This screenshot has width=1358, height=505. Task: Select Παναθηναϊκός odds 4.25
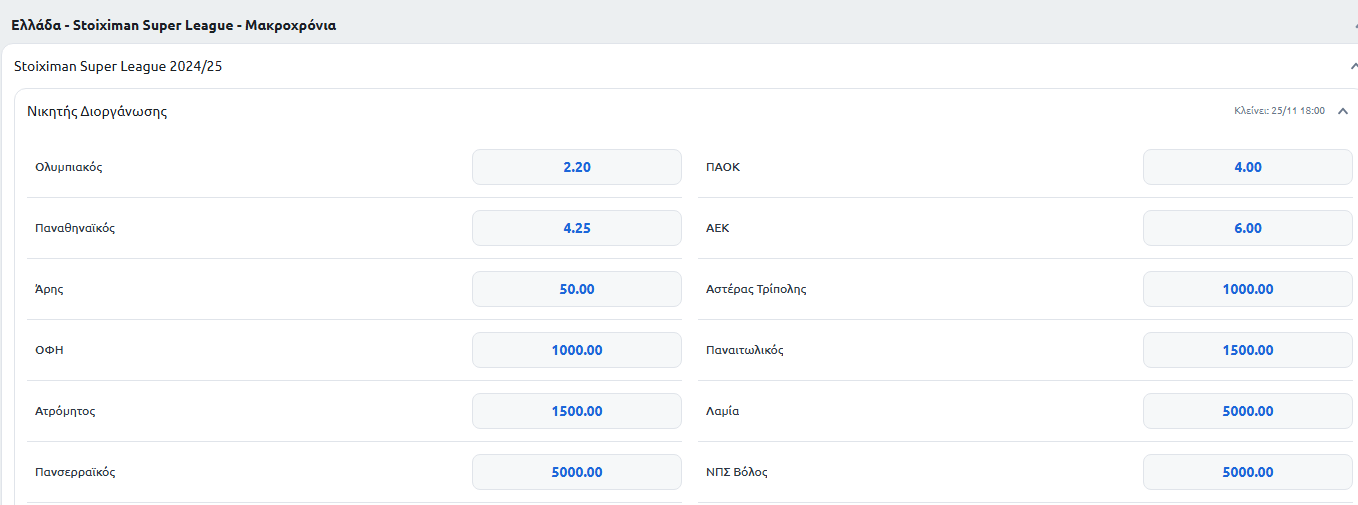tap(577, 228)
